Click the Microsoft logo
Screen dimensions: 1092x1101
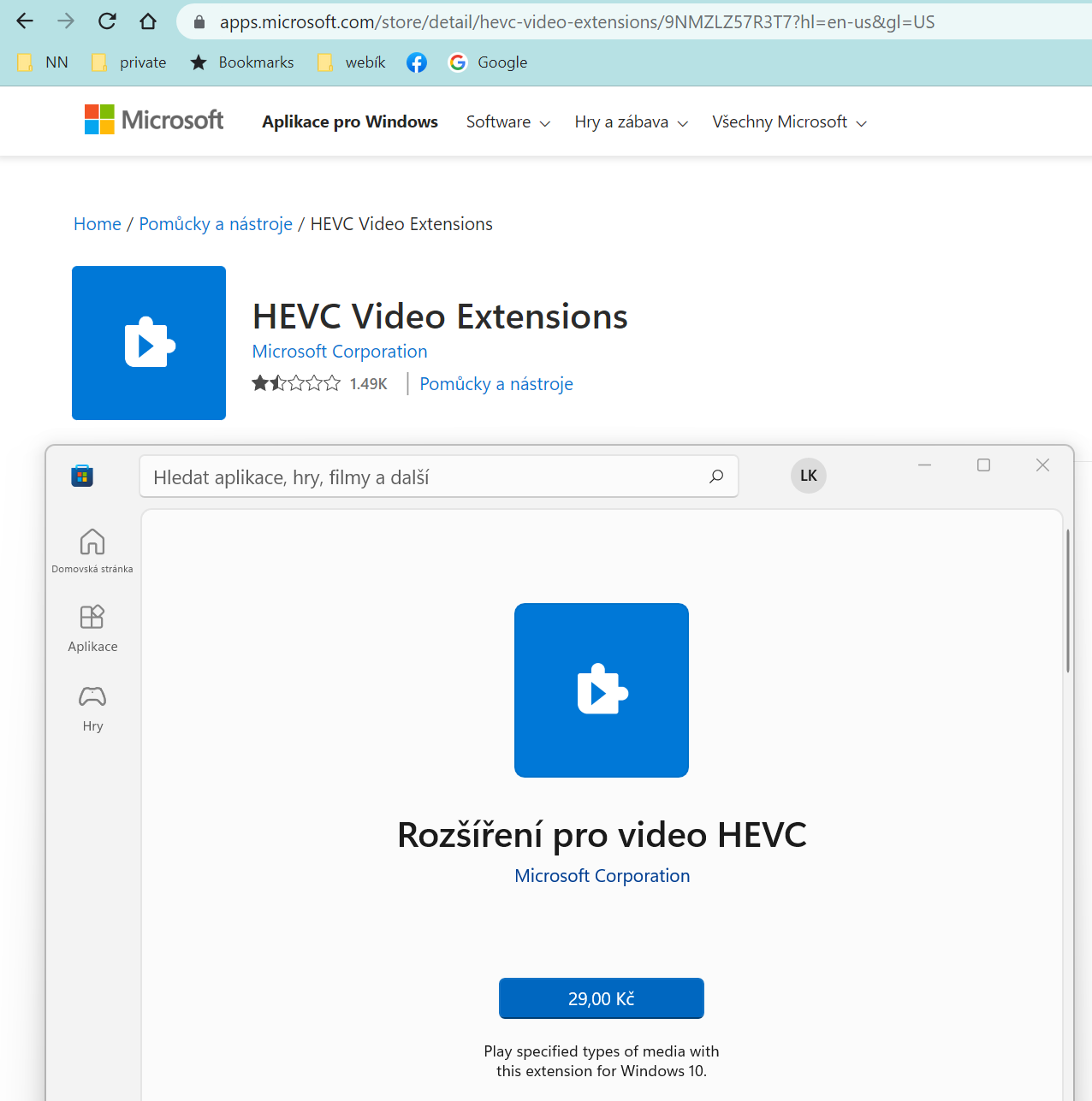[154, 120]
